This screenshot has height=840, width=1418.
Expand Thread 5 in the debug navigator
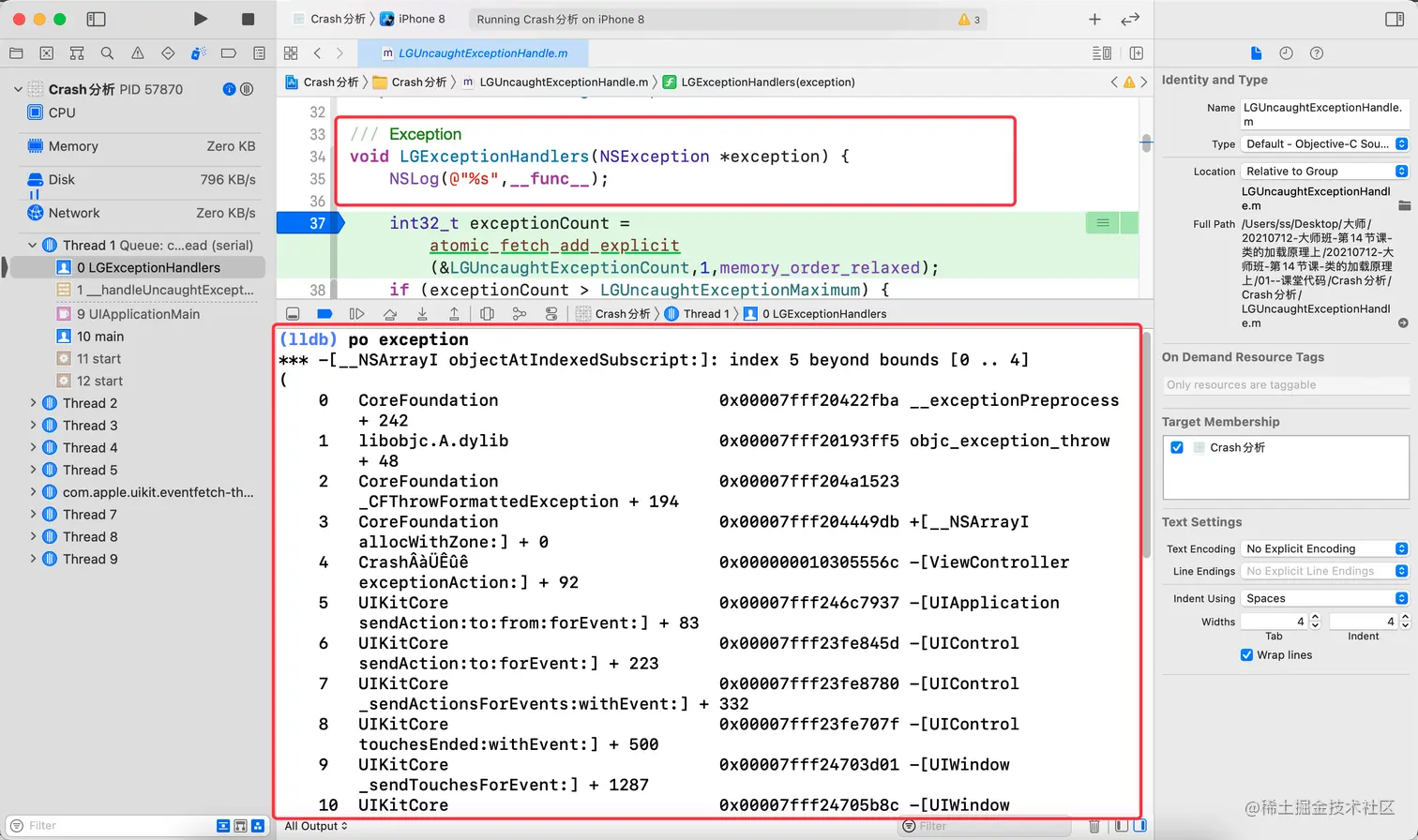click(x=33, y=470)
